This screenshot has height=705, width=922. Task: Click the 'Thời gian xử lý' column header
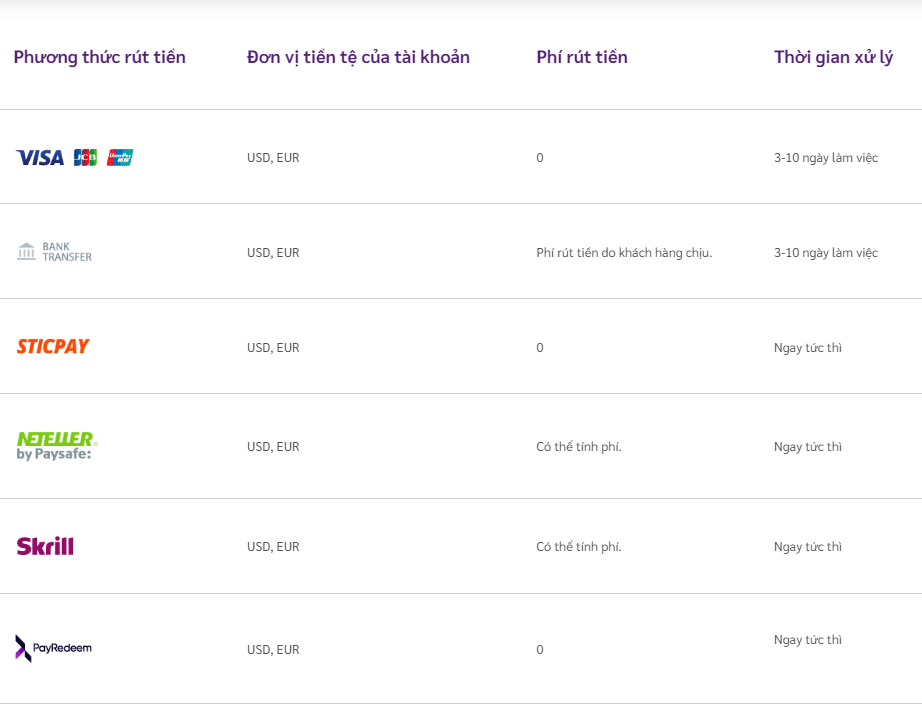[x=833, y=57]
